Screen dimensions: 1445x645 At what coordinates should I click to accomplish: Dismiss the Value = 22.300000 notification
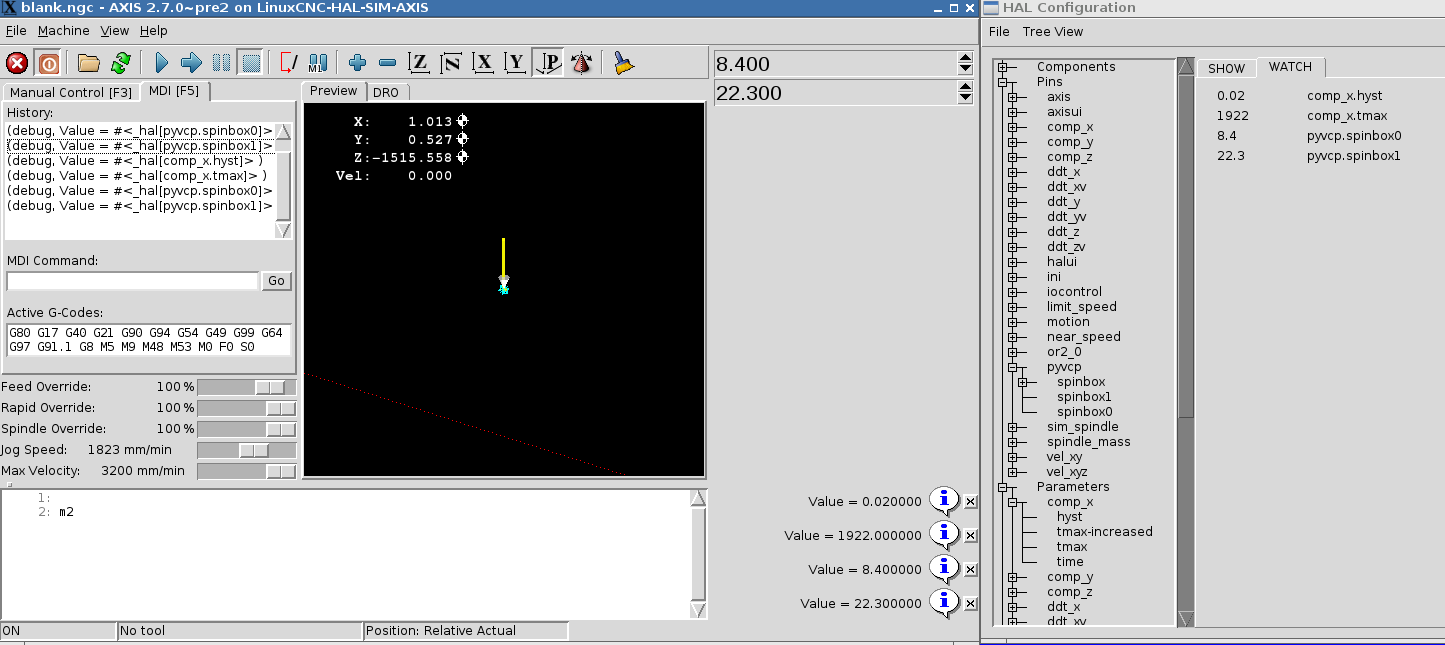(970, 604)
